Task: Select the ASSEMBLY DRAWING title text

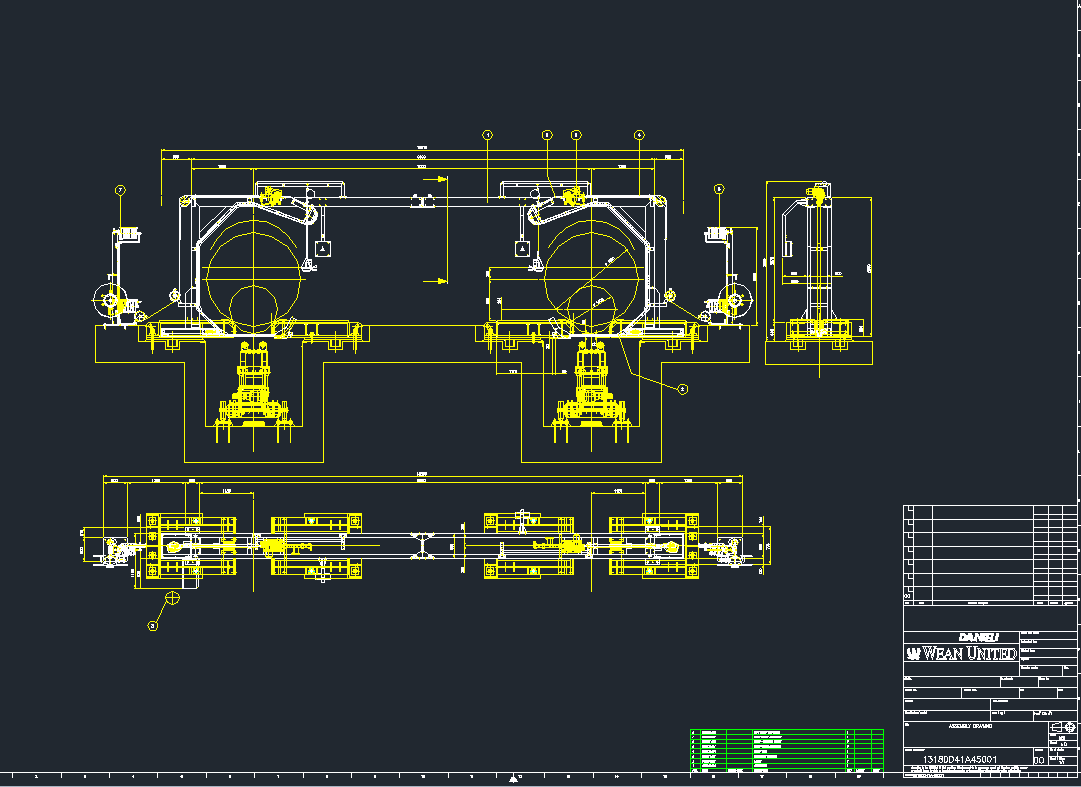Action: tap(971, 726)
